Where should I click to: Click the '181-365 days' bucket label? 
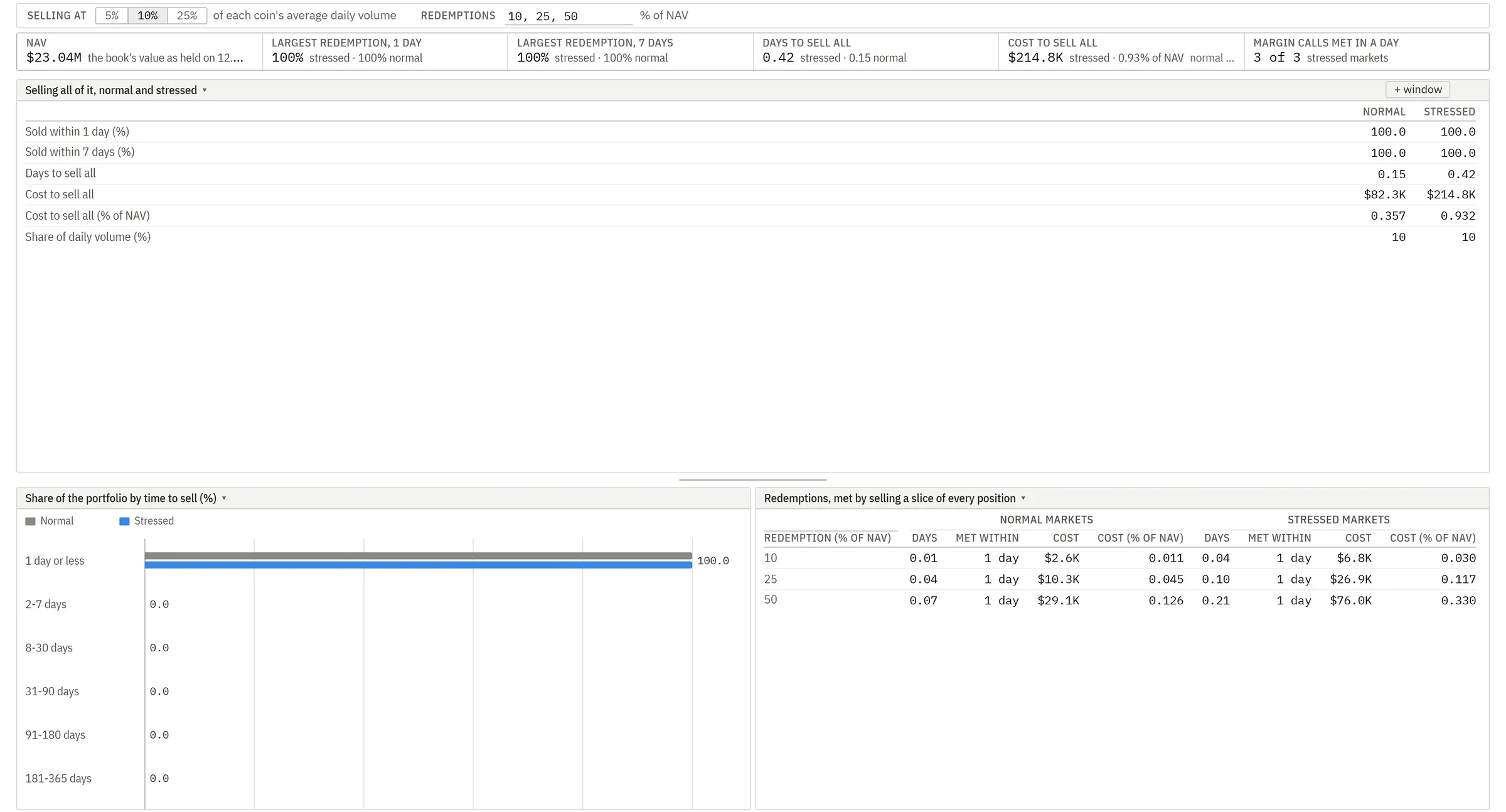tap(58, 779)
